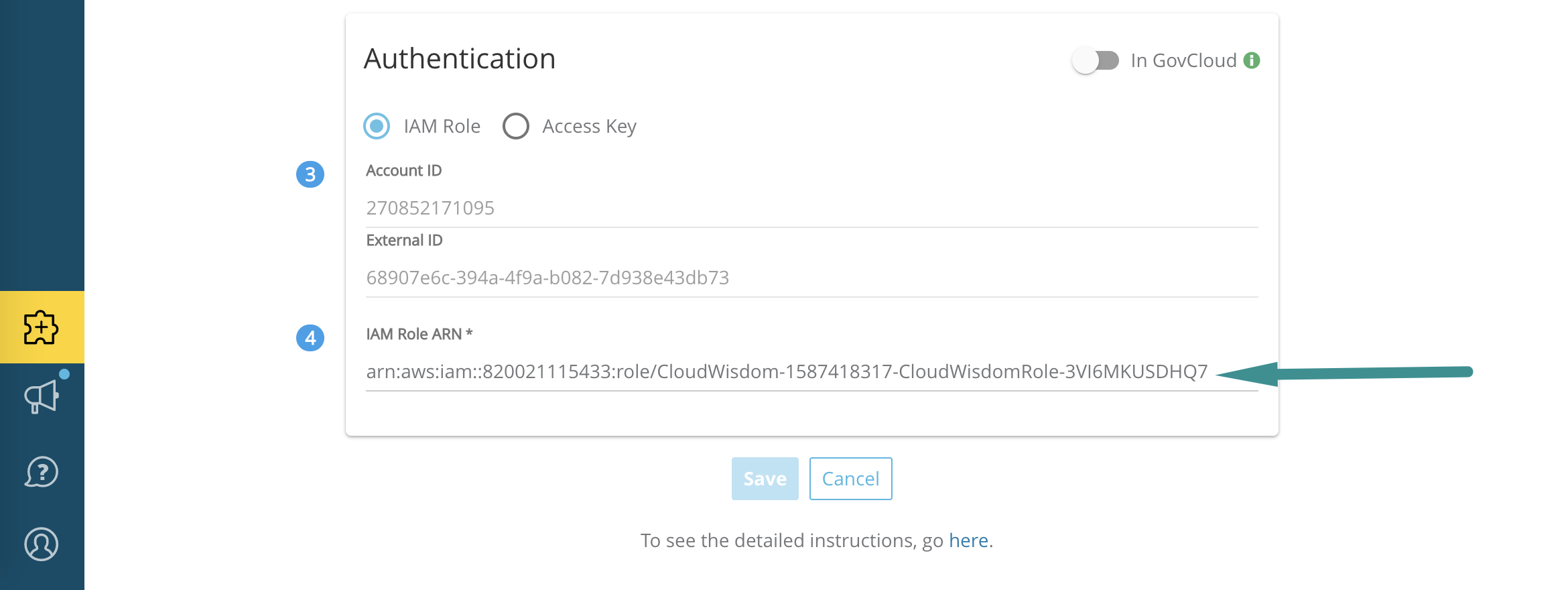This screenshot has width=1568, height=590.
Task: Click the IAM Role label text
Action: (x=442, y=126)
